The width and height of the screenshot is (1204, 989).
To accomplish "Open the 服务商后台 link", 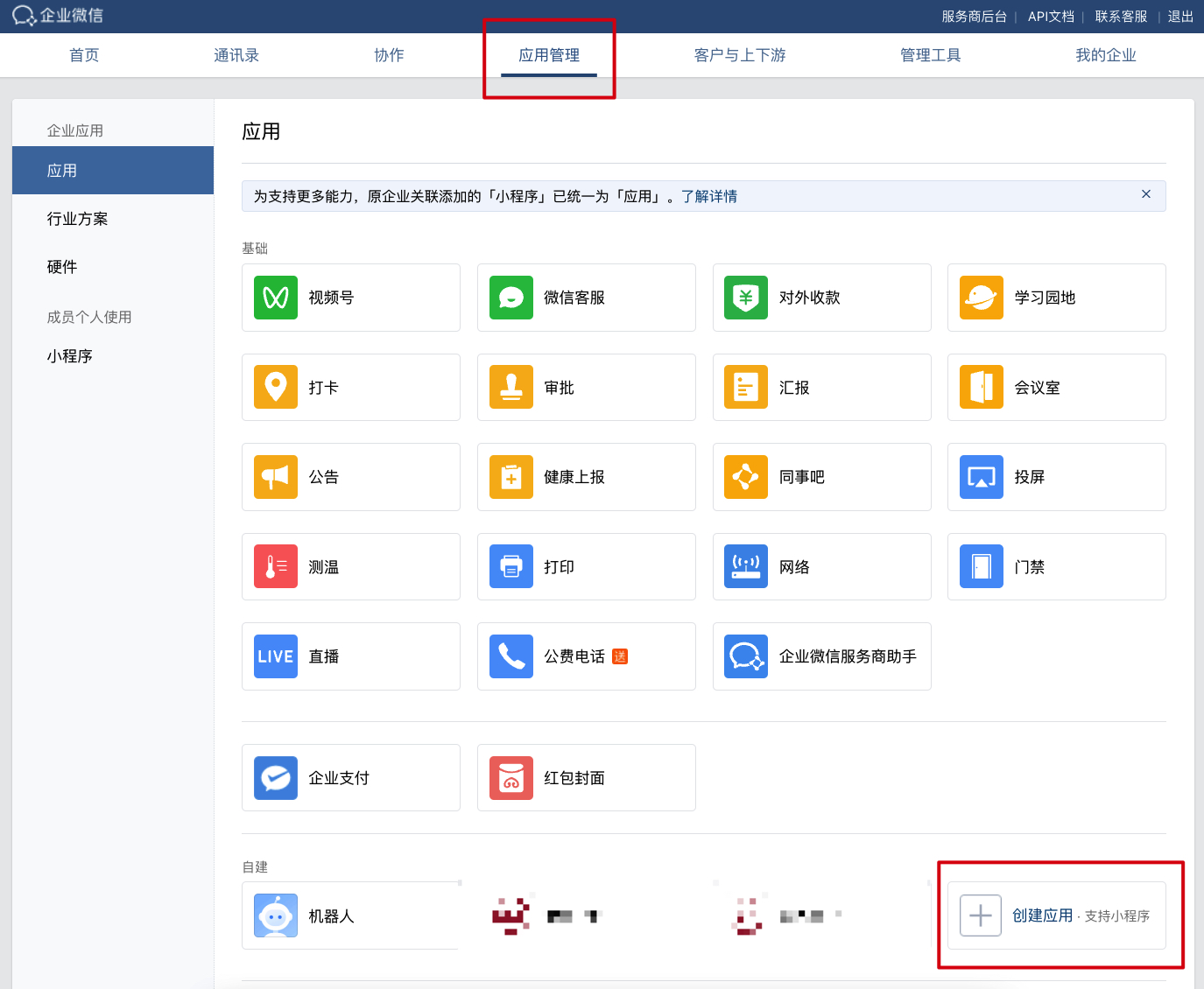I will click(x=975, y=17).
